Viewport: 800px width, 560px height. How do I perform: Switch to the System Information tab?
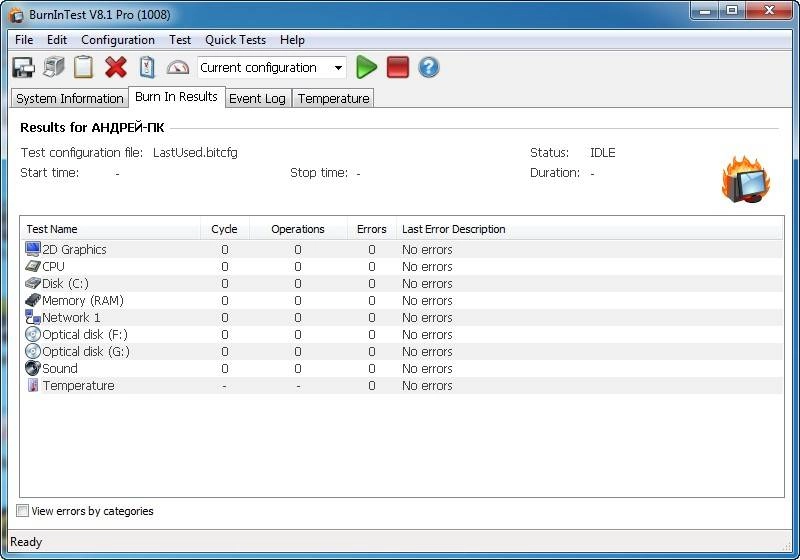point(70,98)
